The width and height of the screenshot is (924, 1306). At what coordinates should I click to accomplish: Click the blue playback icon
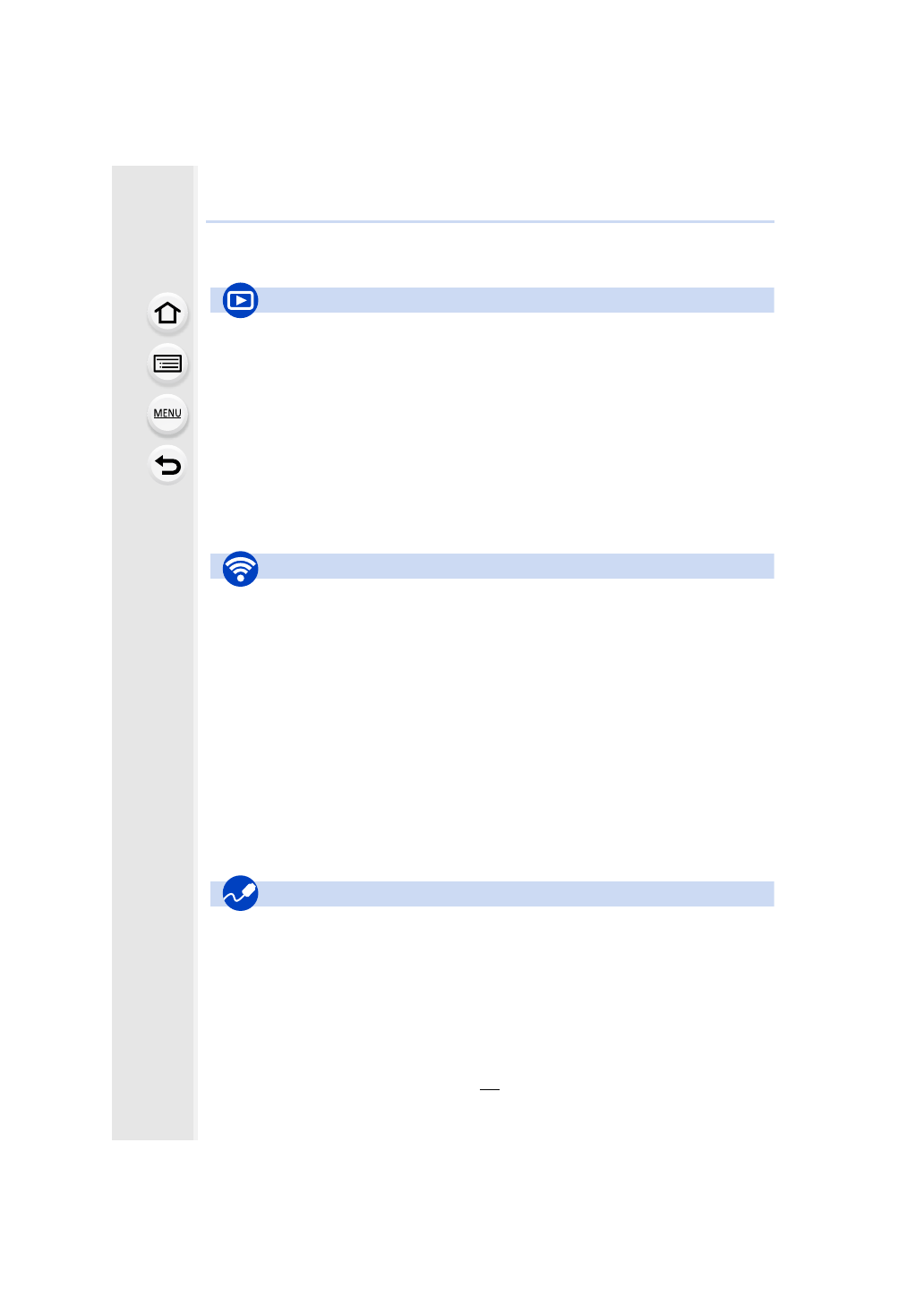240,300
